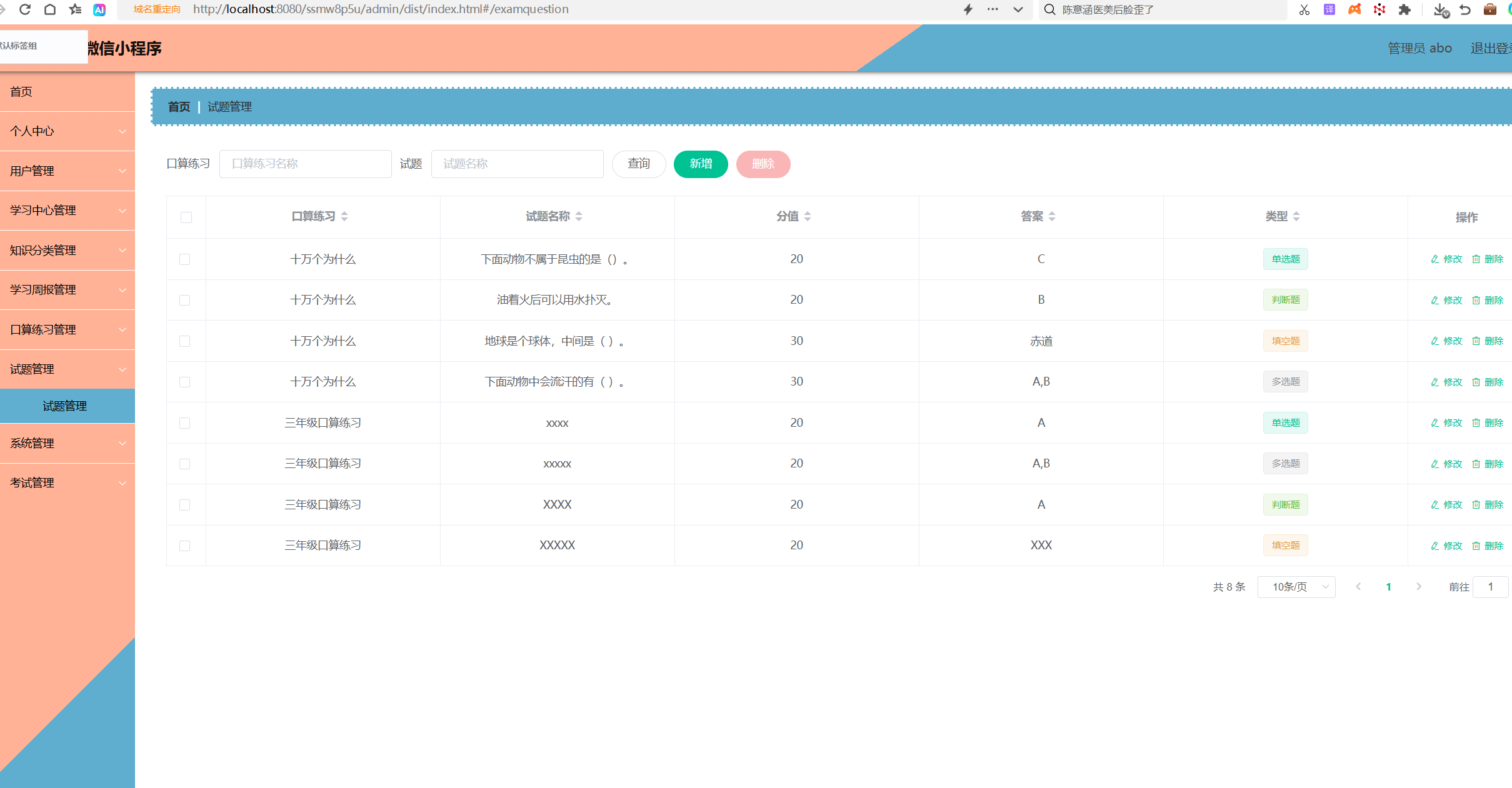Check the row for 油着火后可以用水扑灭
This screenshot has width=1512, height=788.
click(184, 300)
